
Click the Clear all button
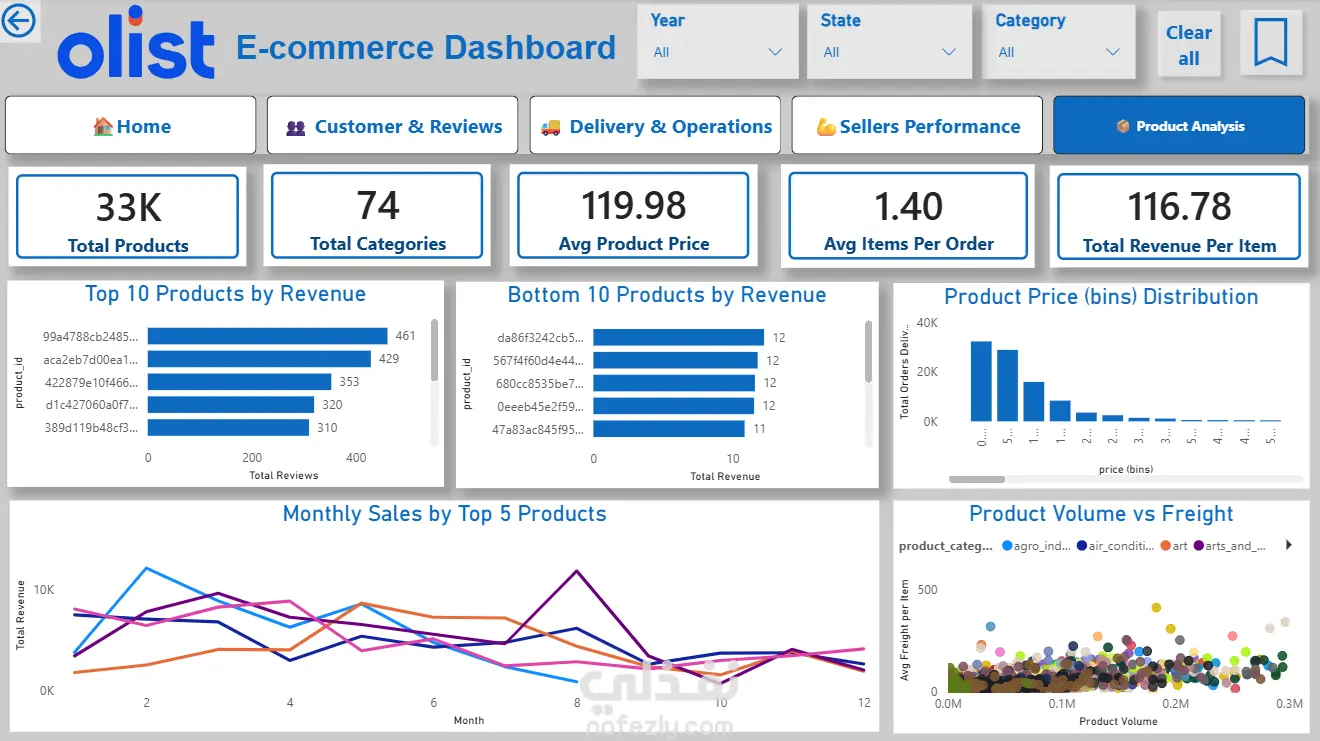pos(1189,45)
